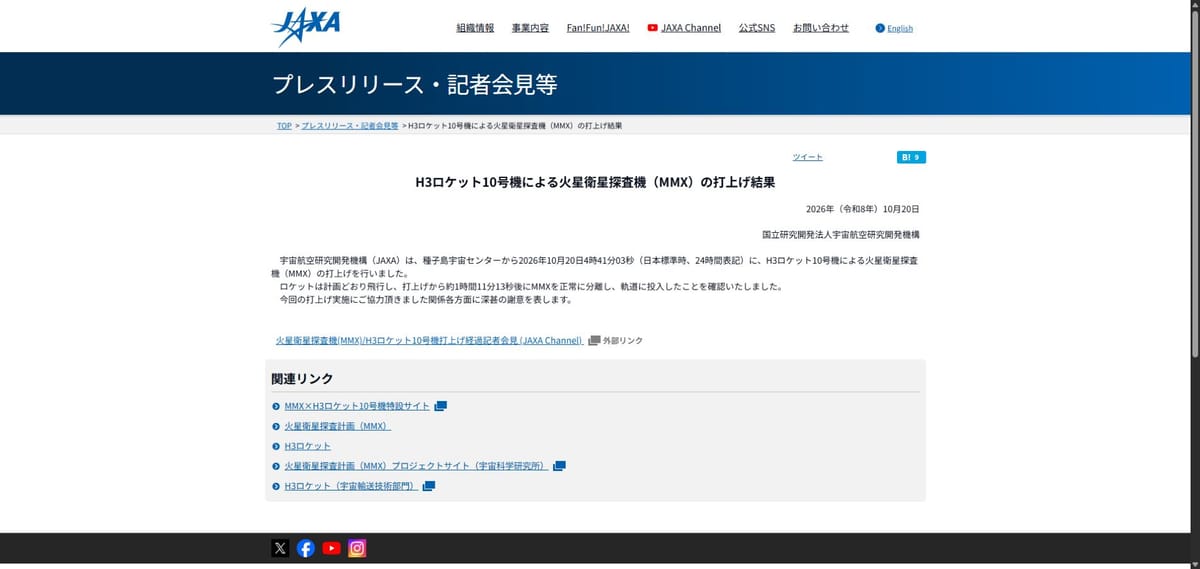
Task: Click the press release headline text
Action: tap(595, 183)
